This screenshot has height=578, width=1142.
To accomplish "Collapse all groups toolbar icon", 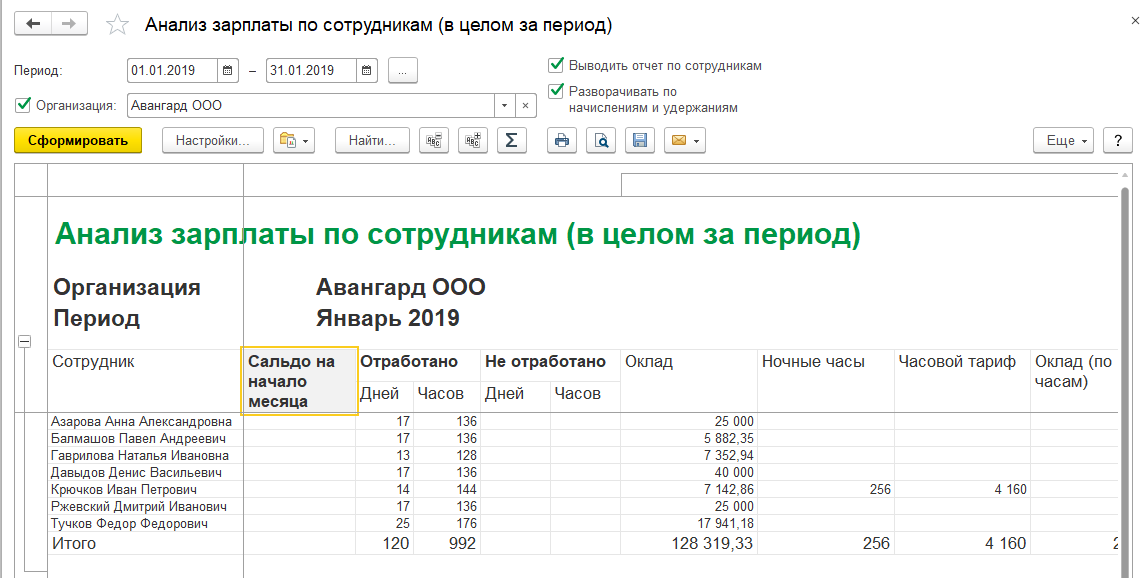I will pyautogui.click(x=434, y=141).
